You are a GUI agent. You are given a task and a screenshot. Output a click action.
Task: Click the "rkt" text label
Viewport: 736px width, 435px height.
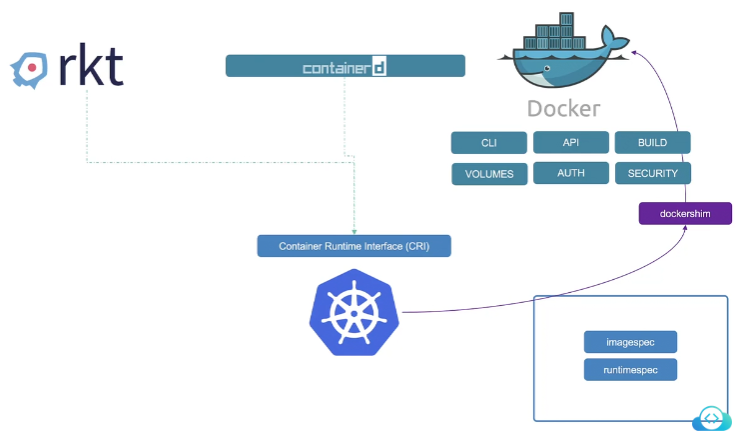[90, 67]
